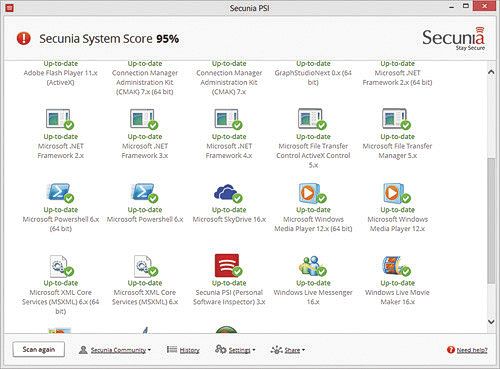Click the Secunia Stay Secure logo
Screen dimensions: 500x369
454,39
